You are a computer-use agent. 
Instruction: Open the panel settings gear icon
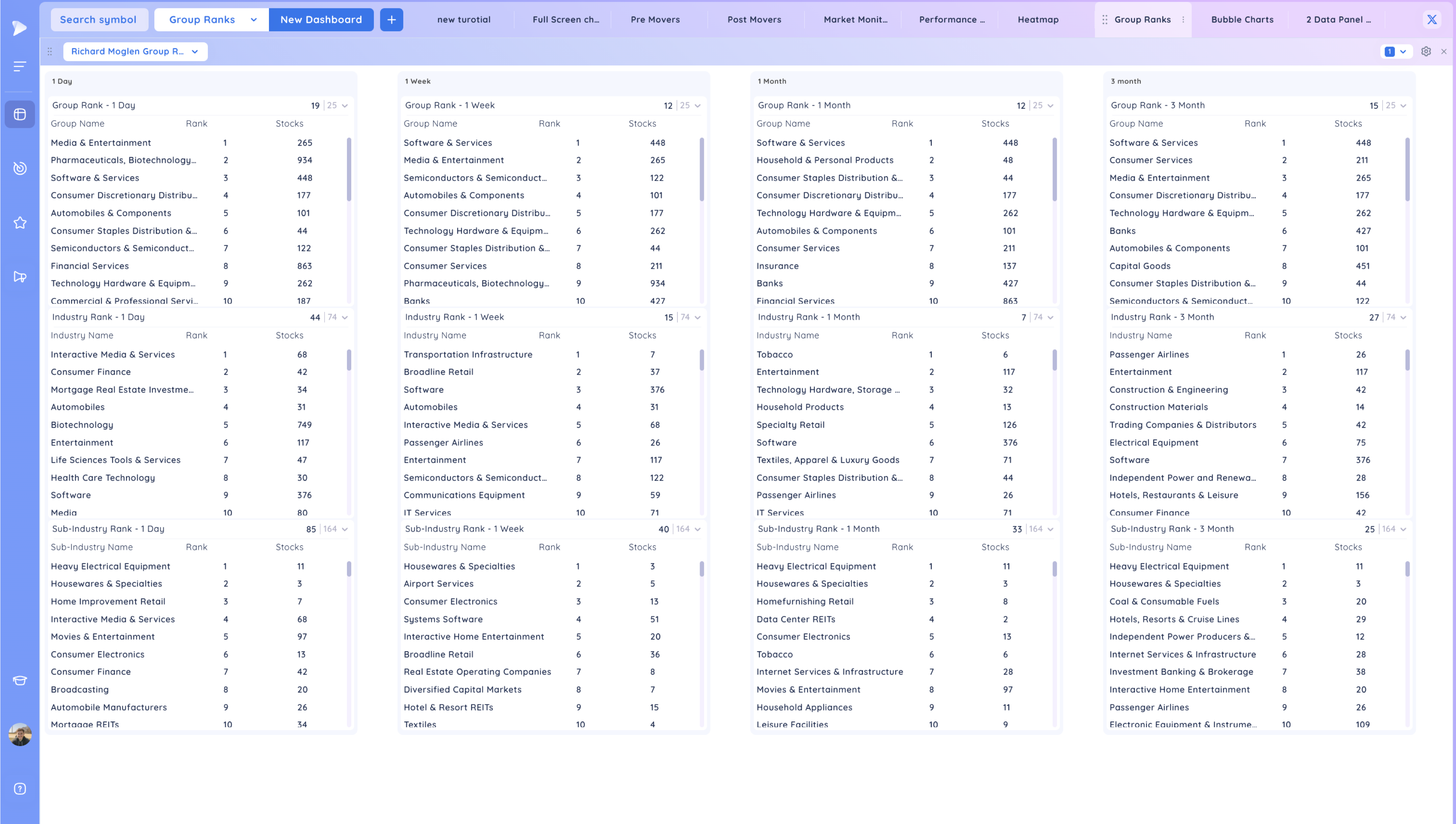[x=1426, y=52]
